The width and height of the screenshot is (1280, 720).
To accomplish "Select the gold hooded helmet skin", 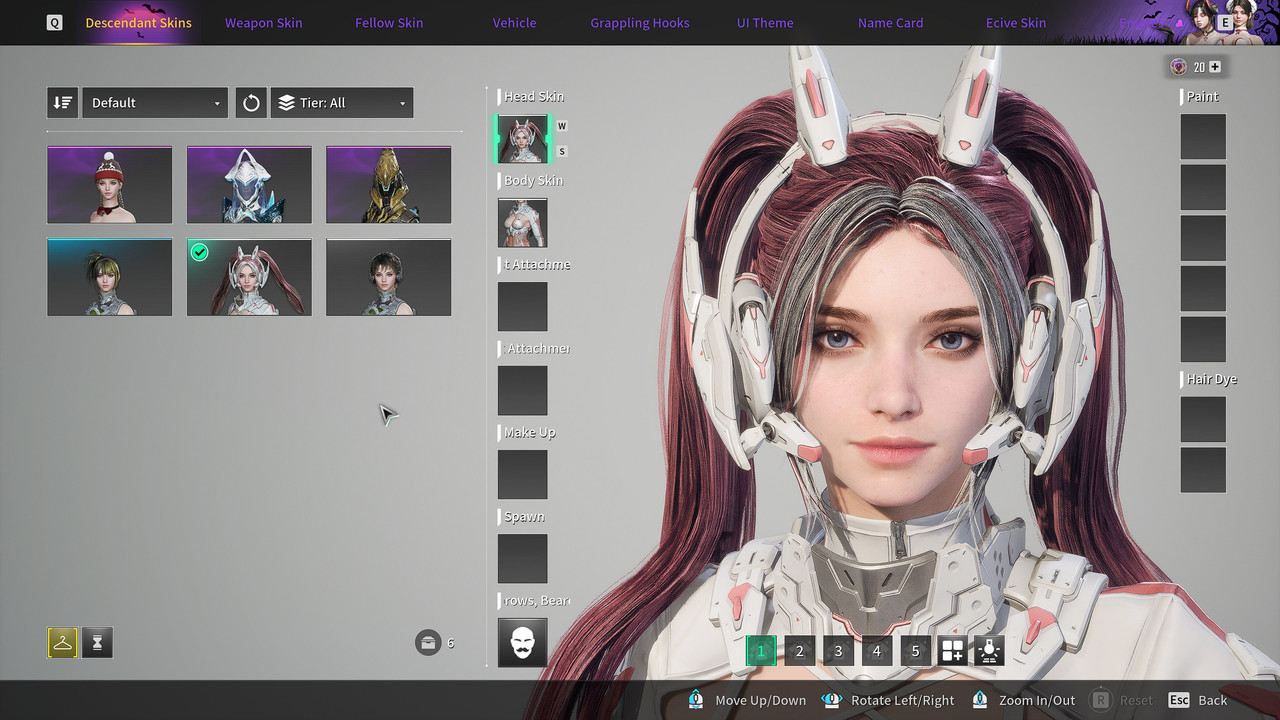I will pyautogui.click(x=388, y=185).
